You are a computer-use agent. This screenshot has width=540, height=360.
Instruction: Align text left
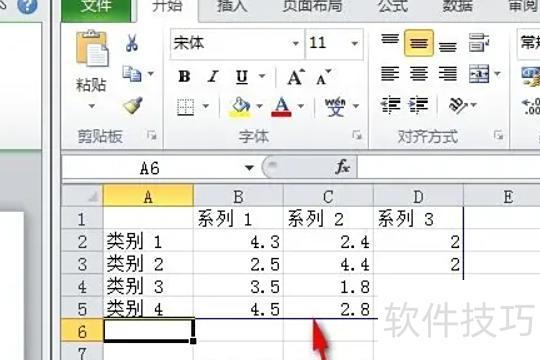pos(390,73)
